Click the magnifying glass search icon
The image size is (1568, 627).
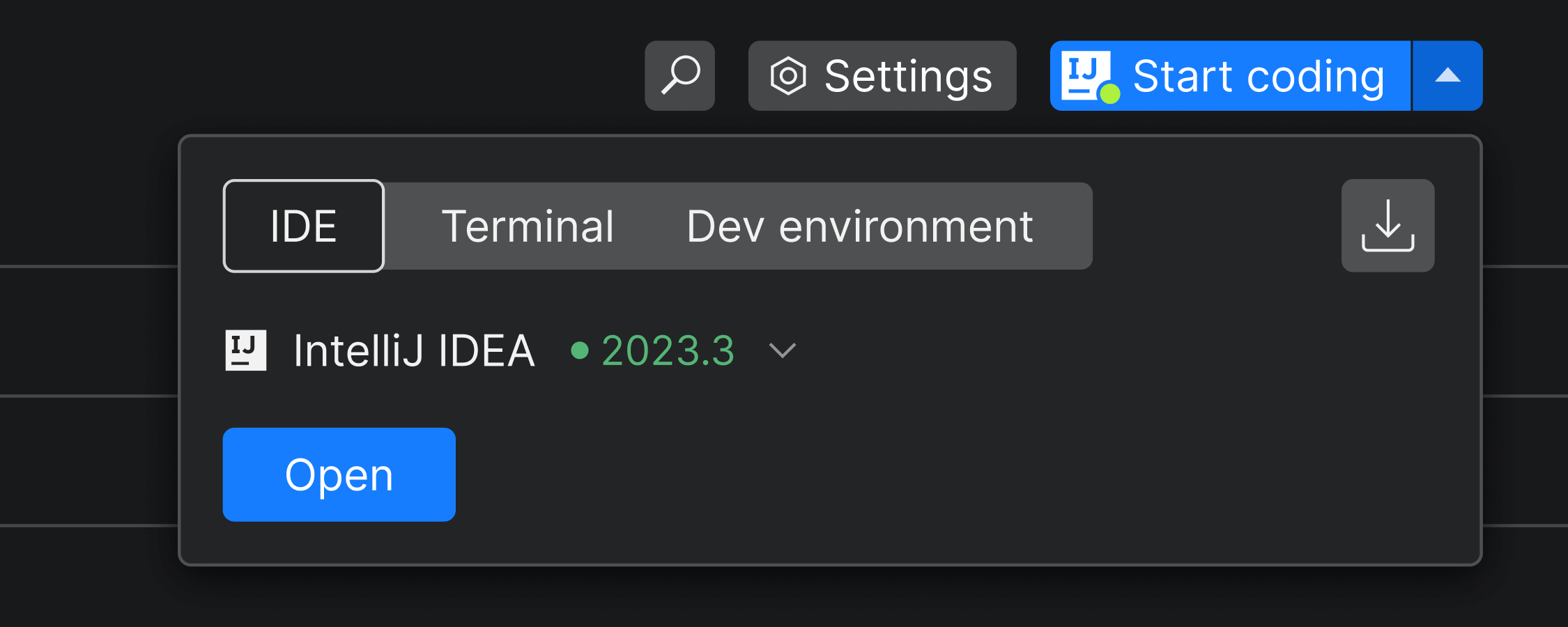tap(679, 75)
